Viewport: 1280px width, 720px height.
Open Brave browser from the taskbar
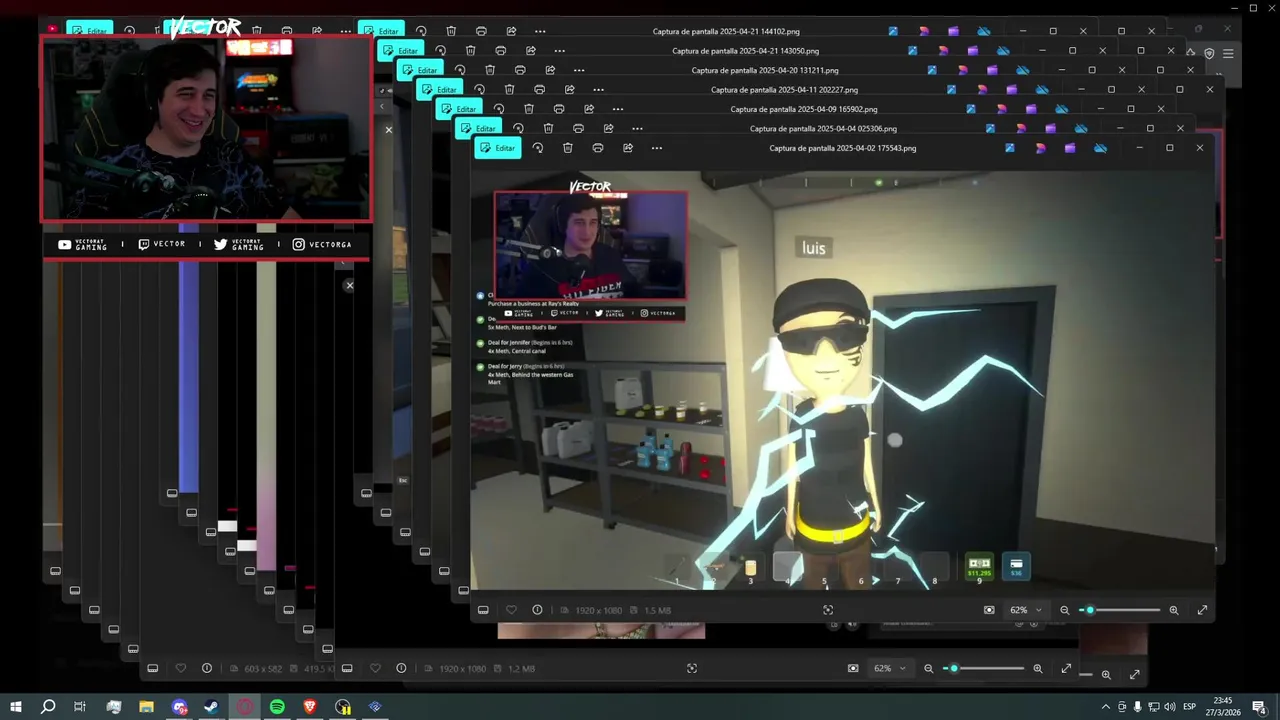tap(310, 707)
